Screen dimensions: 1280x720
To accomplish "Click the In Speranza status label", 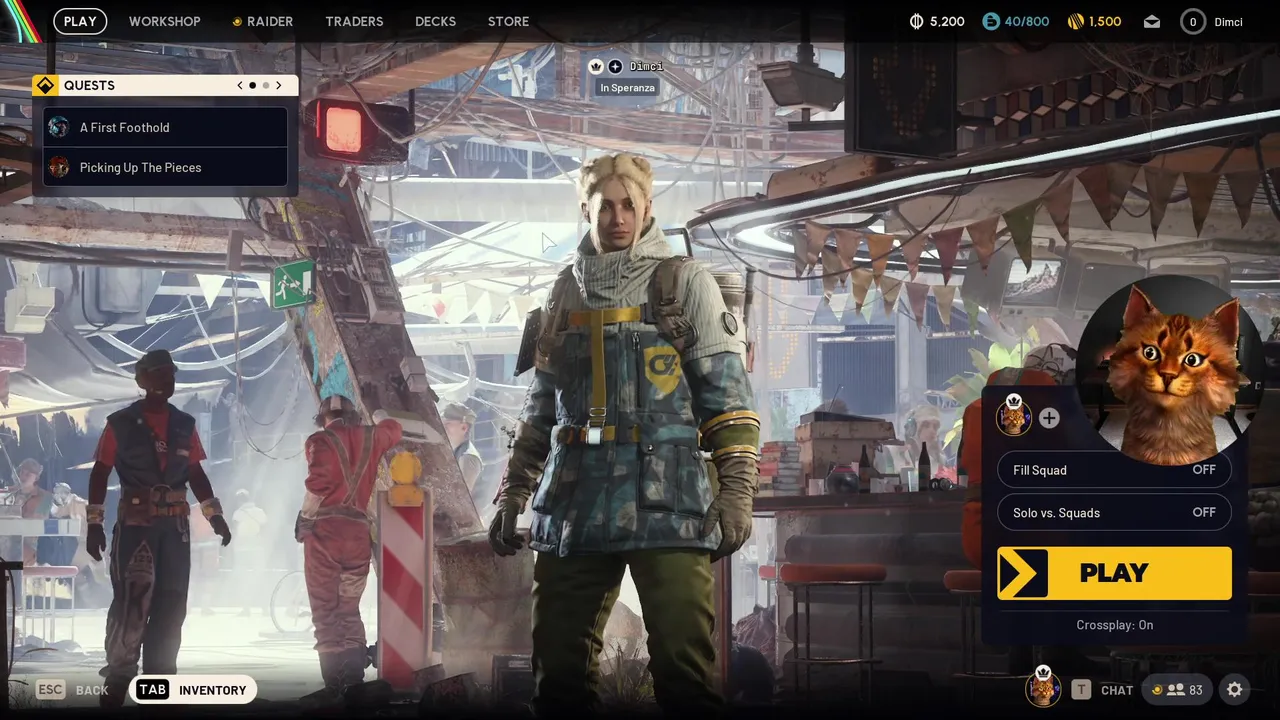I will coord(627,88).
